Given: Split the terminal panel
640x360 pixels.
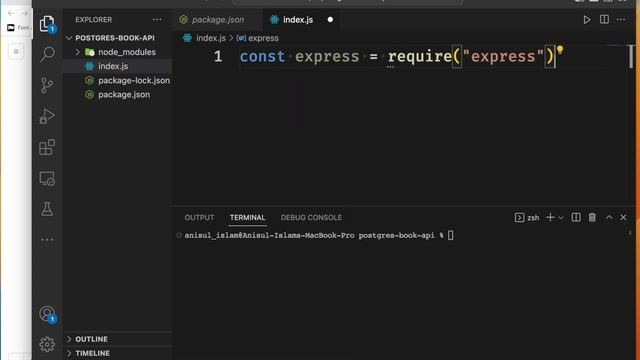Looking at the screenshot, I should [576, 218].
